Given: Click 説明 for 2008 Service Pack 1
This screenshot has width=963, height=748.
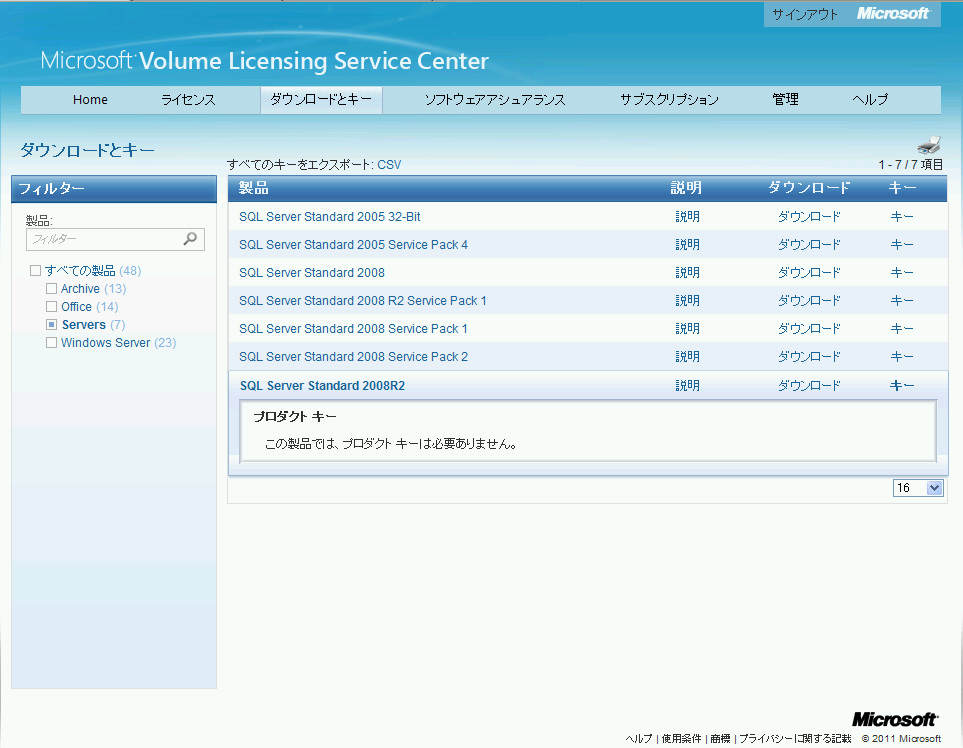Looking at the screenshot, I should click(x=687, y=329).
